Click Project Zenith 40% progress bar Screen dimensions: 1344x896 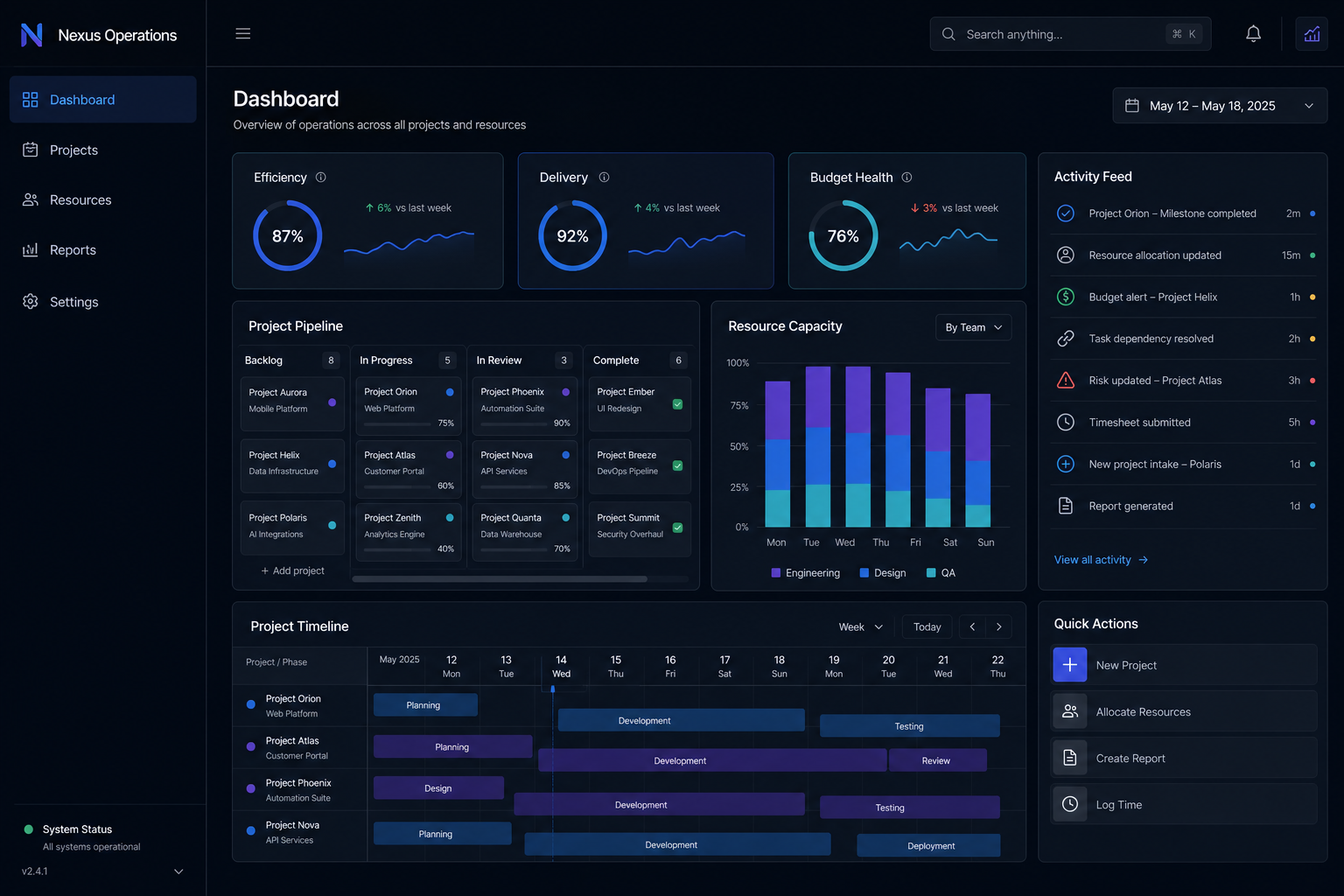pyautogui.click(x=398, y=549)
